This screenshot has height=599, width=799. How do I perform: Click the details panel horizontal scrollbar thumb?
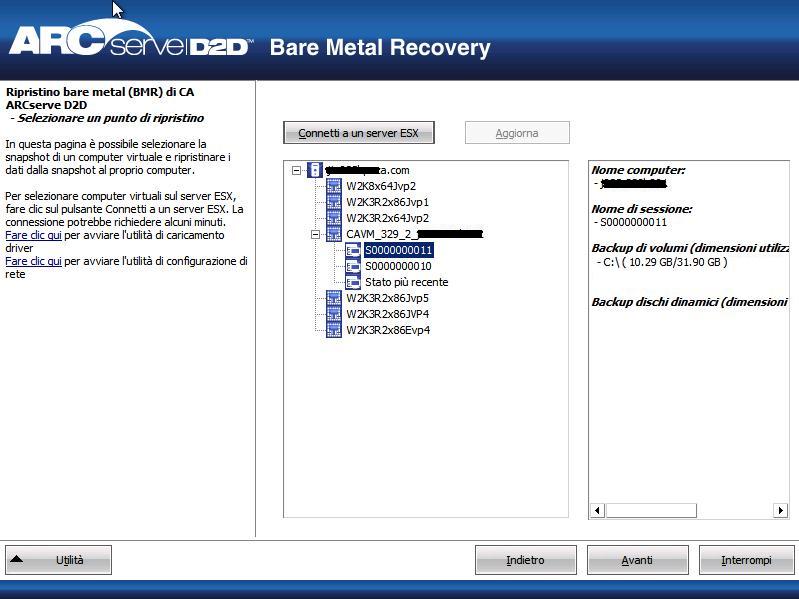pyautogui.click(x=651, y=510)
